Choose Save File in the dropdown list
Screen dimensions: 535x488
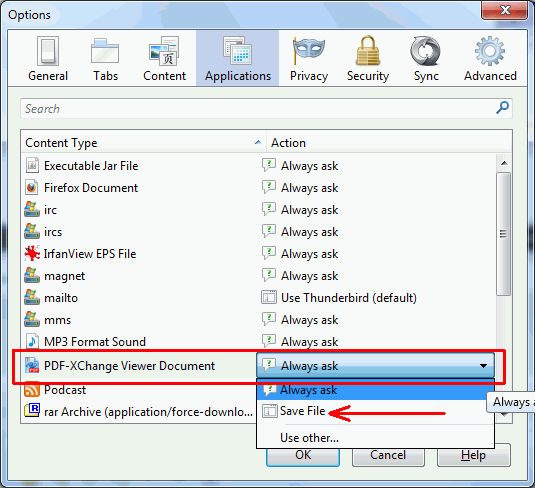(375, 411)
